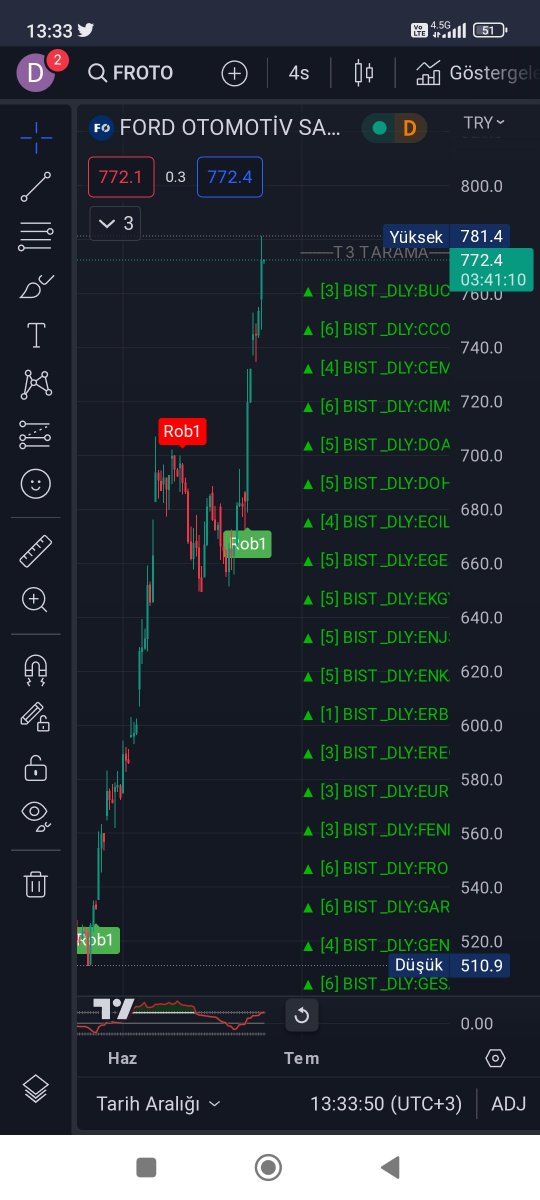Tap the Android recent apps square button
This screenshot has height=1200, width=540.
(x=147, y=1167)
